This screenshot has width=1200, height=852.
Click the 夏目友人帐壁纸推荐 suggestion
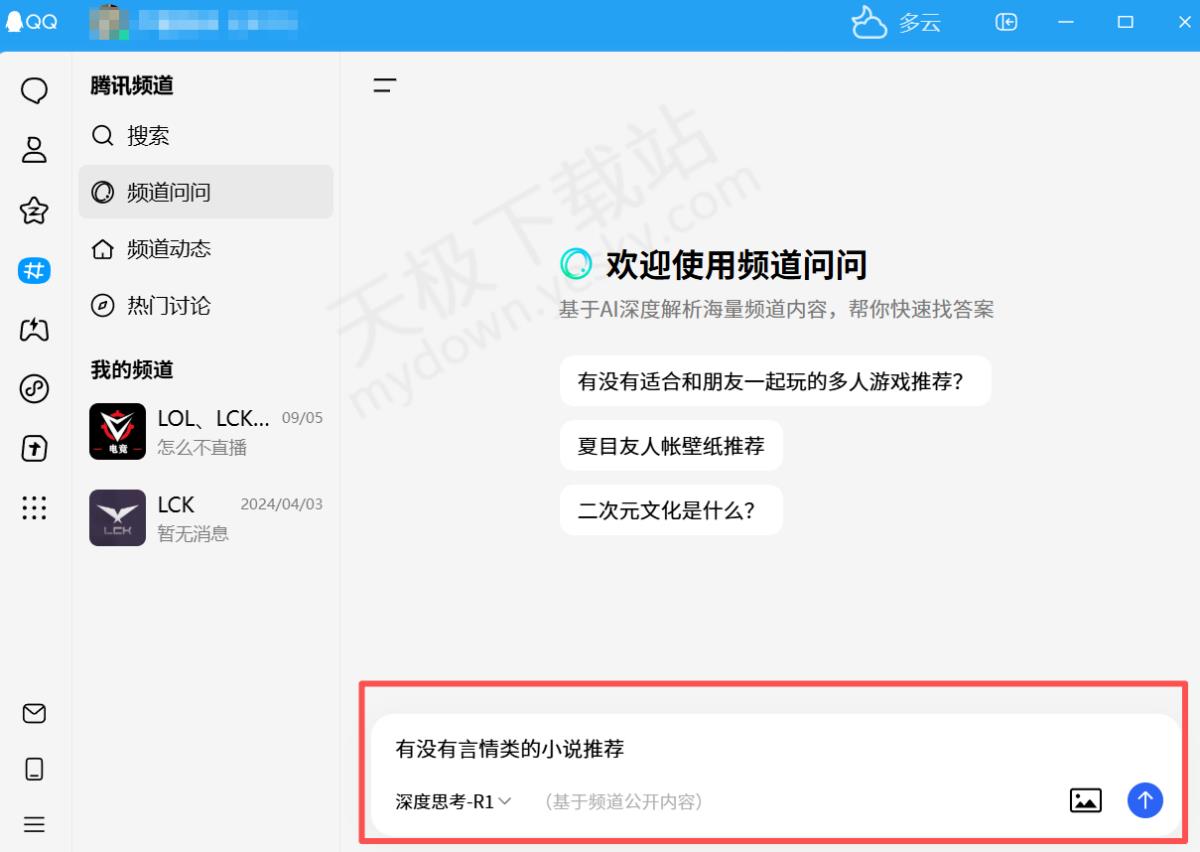tap(670, 446)
